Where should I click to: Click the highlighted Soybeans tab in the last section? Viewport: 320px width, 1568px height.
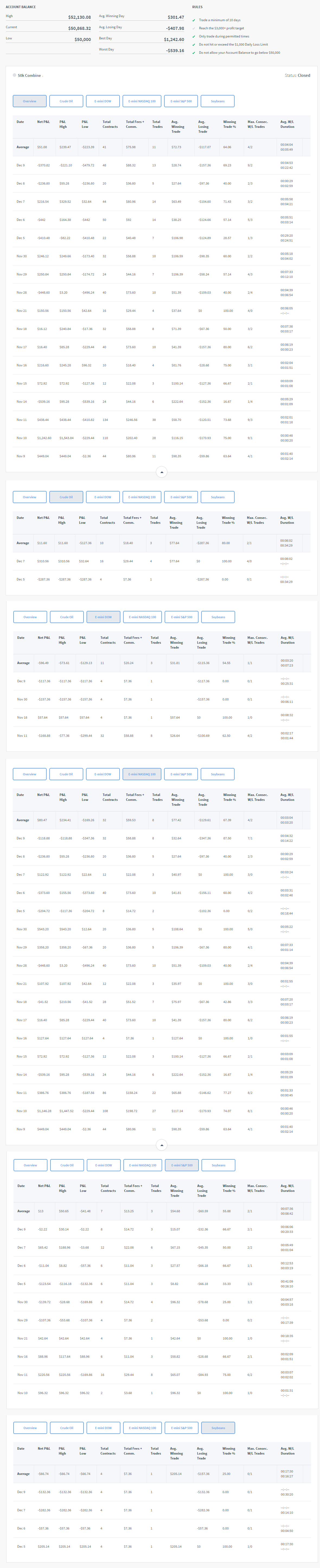tap(218, 1428)
